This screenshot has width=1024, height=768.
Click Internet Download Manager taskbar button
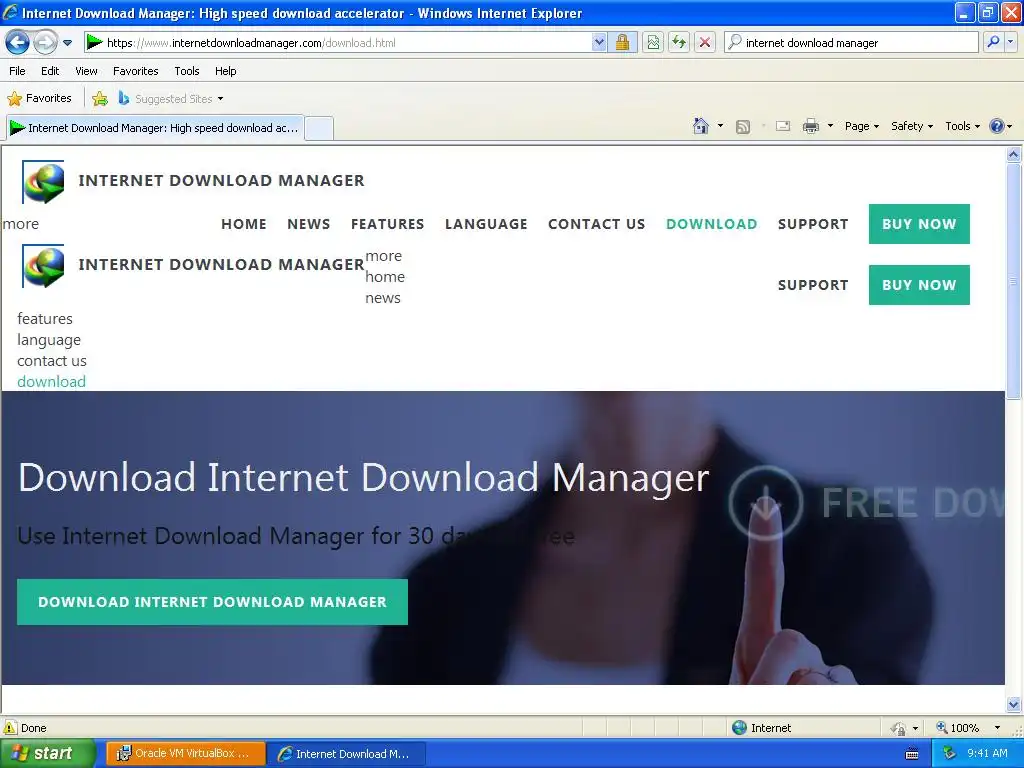click(347, 754)
